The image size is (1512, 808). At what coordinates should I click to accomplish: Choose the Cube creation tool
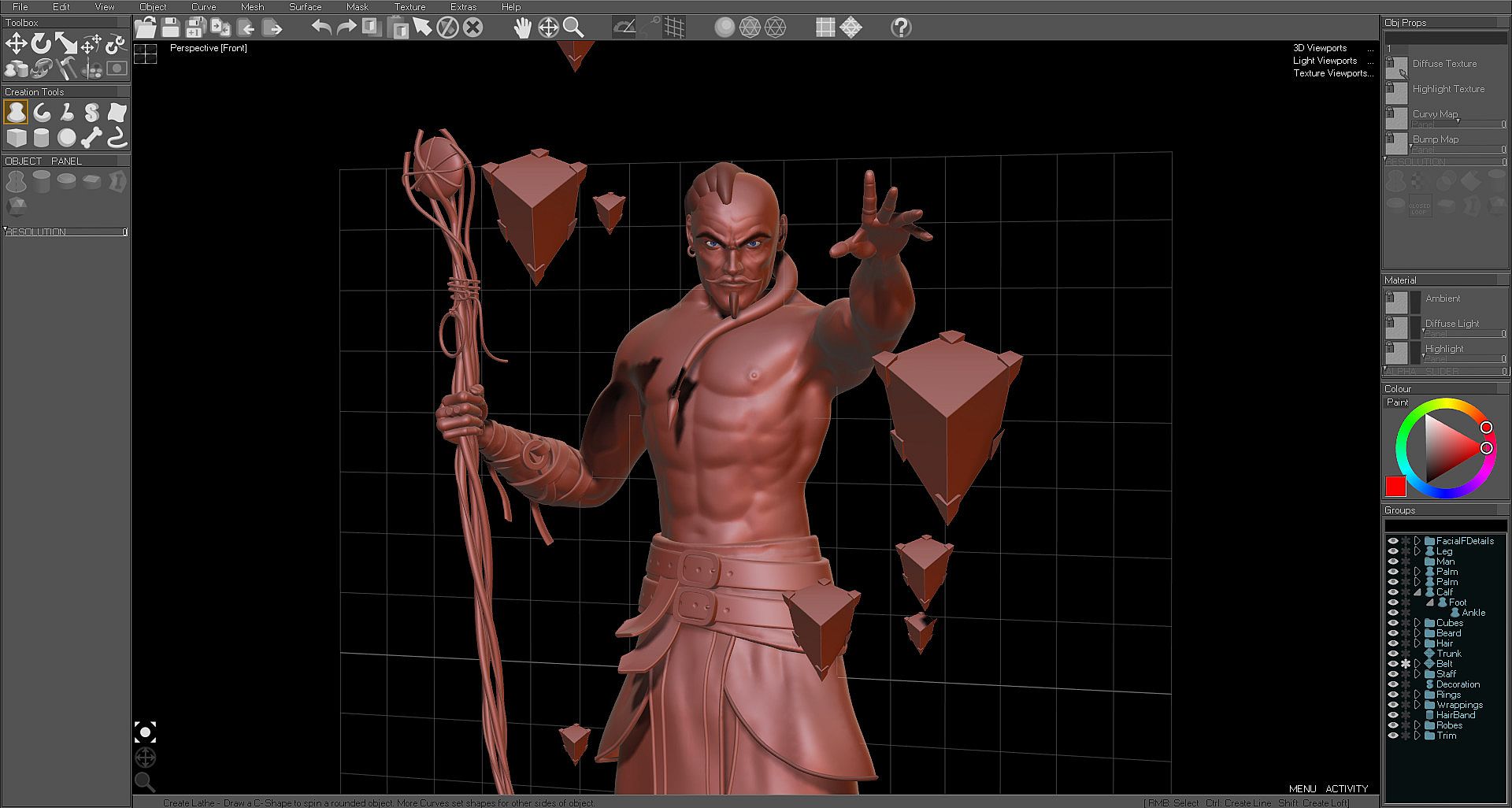coord(16,139)
